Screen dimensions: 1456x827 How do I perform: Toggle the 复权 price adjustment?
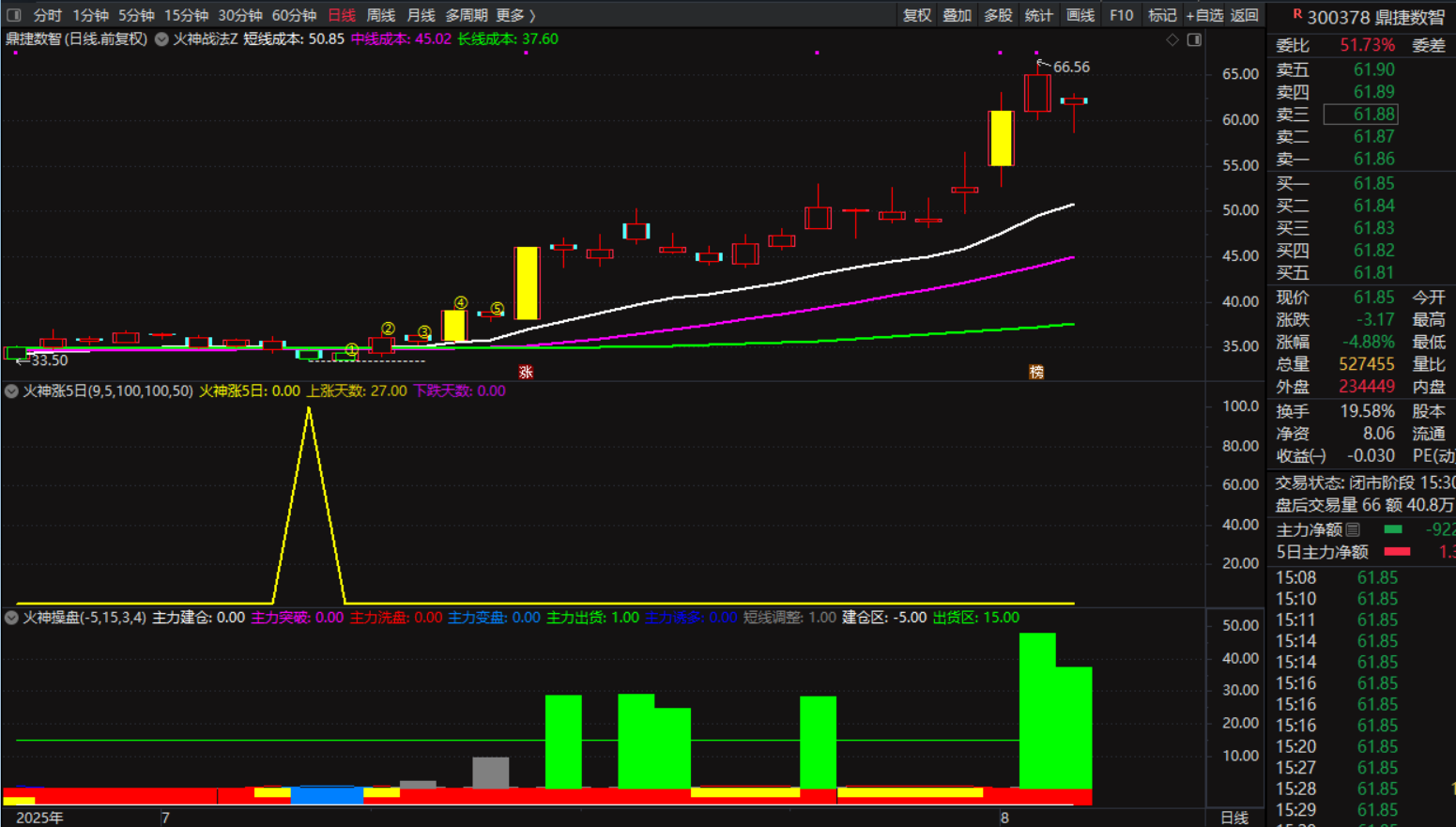pos(916,15)
